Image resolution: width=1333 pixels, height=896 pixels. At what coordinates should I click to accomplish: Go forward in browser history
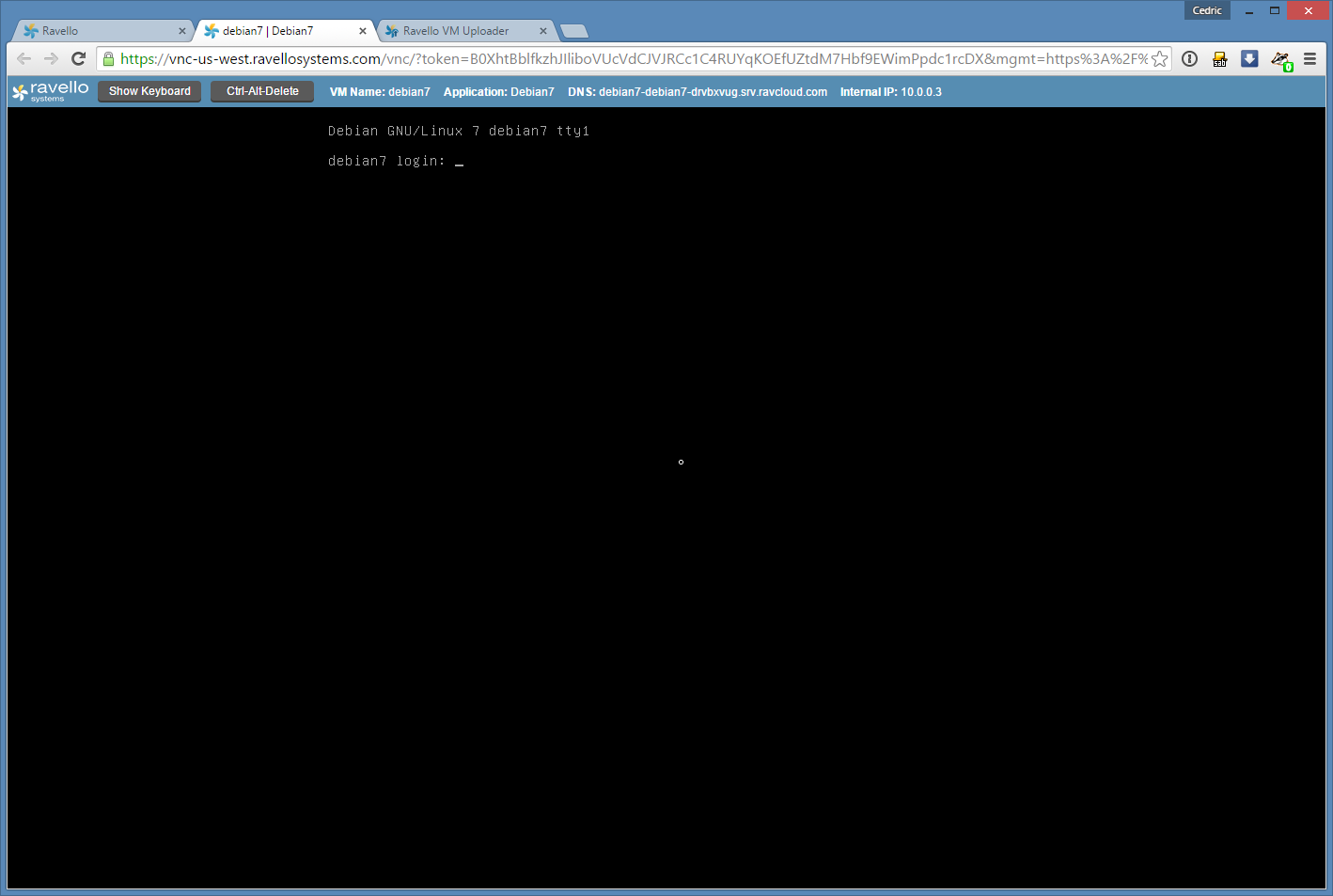click(x=52, y=58)
